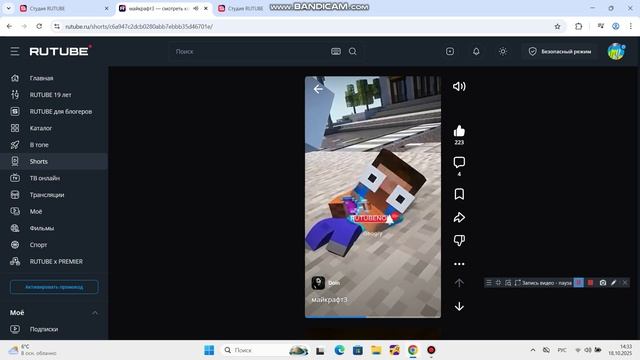Open Microsoft Edge from taskbar
The width and height of the screenshot is (640, 360).
tap(339, 350)
